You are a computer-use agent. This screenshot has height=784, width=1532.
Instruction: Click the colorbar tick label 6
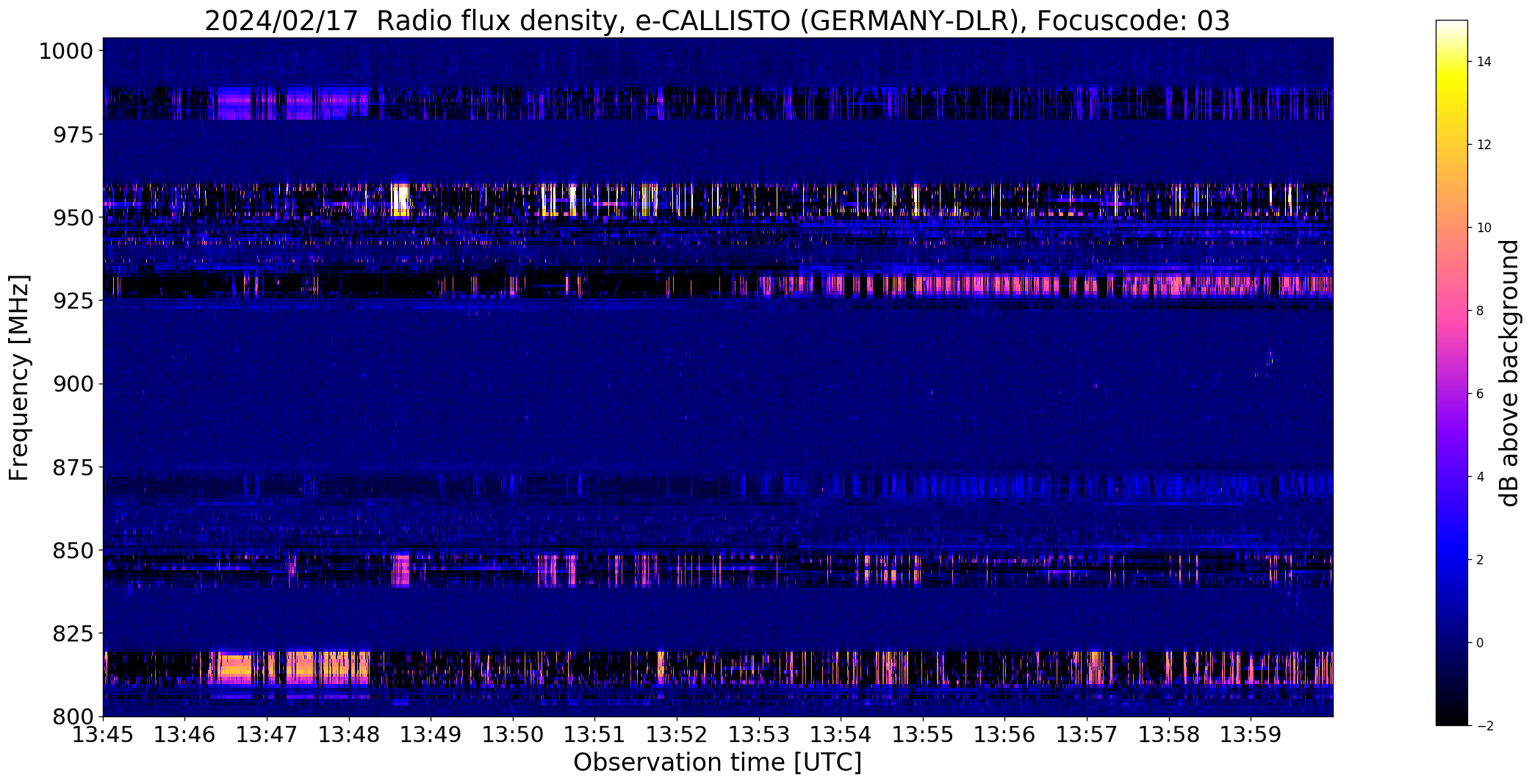pos(1480,394)
